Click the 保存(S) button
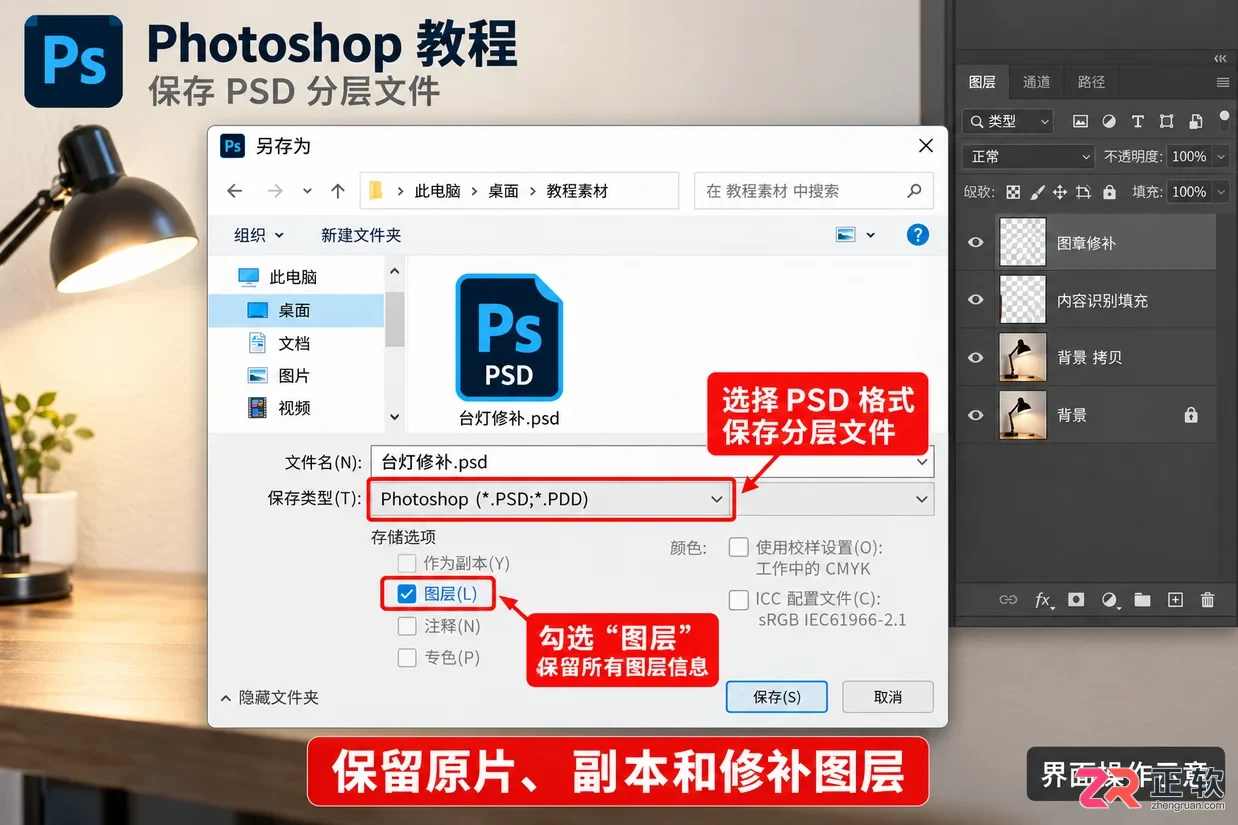1238x825 pixels. (x=777, y=697)
